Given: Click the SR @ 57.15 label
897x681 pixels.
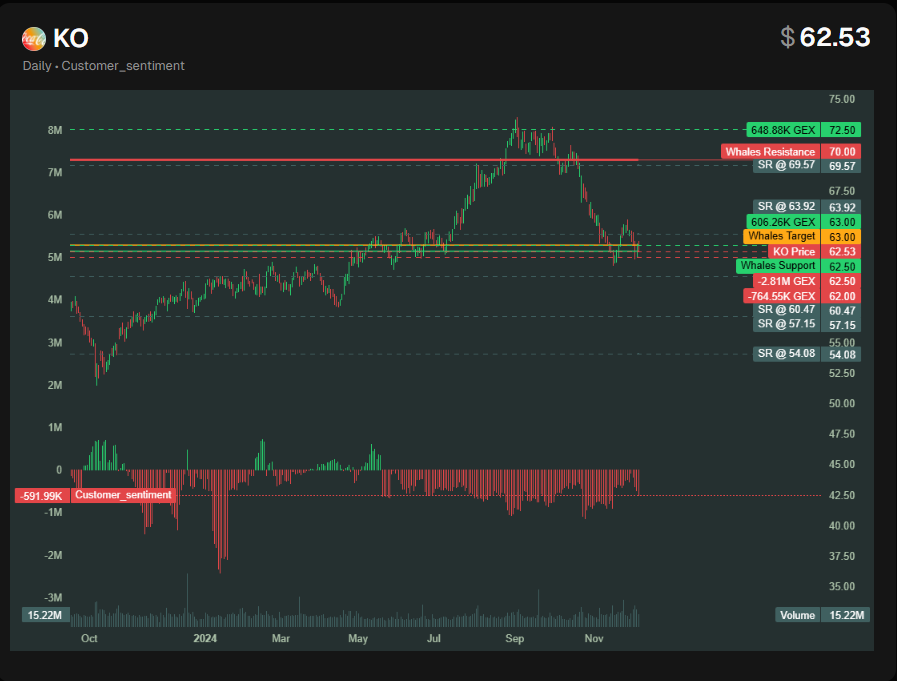Looking at the screenshot, I should pos(786,324).
